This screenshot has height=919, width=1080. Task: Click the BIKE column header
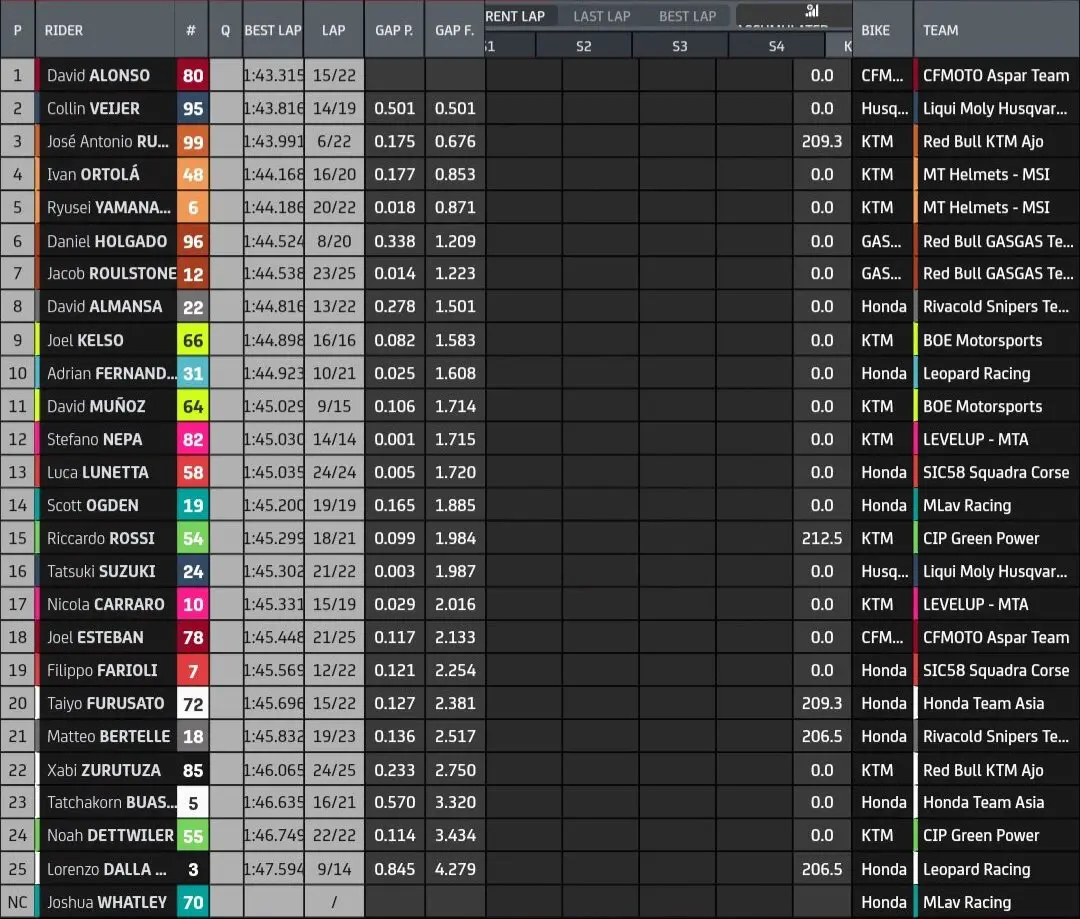876,30
